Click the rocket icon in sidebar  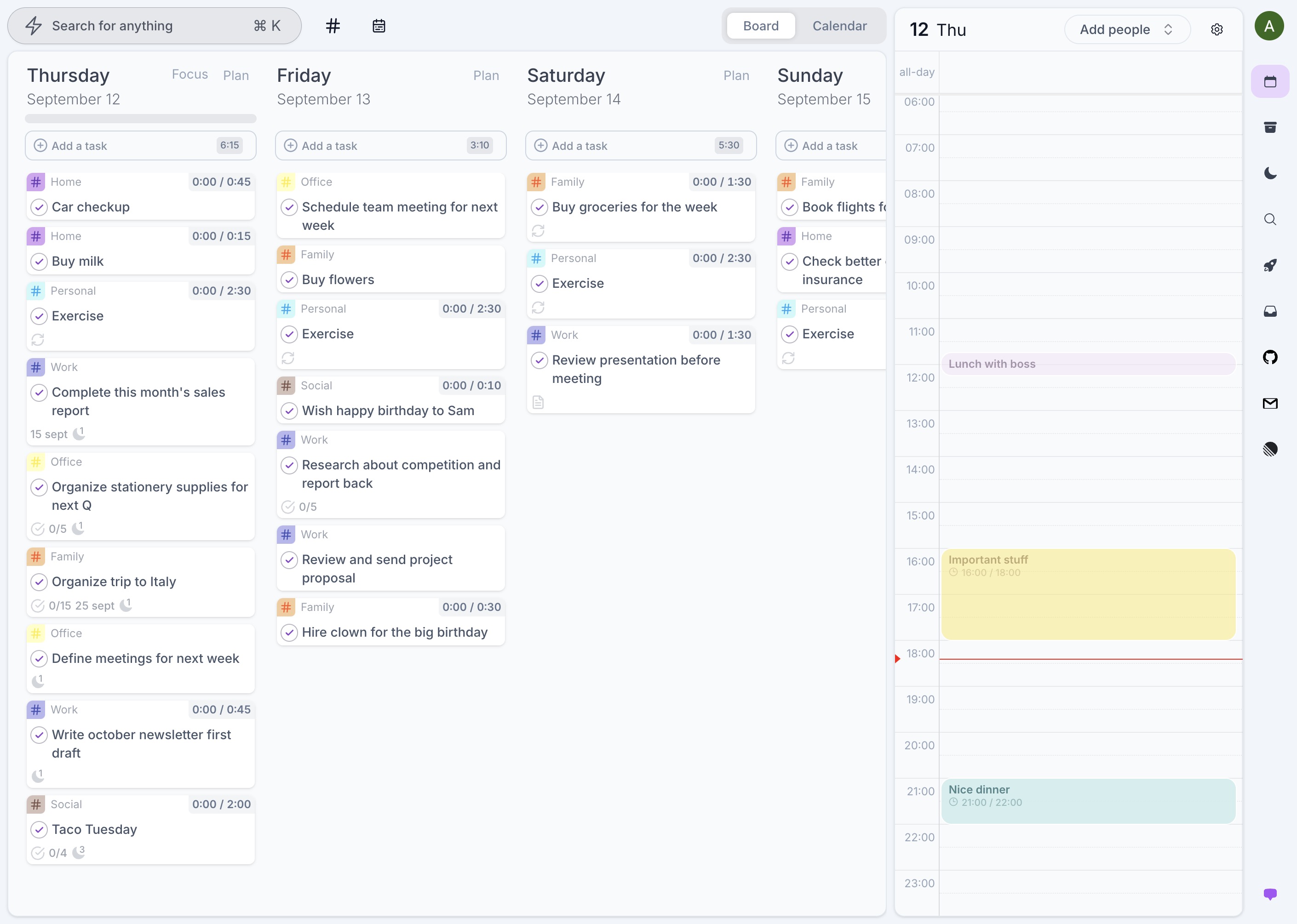(x=1270, y=265)
